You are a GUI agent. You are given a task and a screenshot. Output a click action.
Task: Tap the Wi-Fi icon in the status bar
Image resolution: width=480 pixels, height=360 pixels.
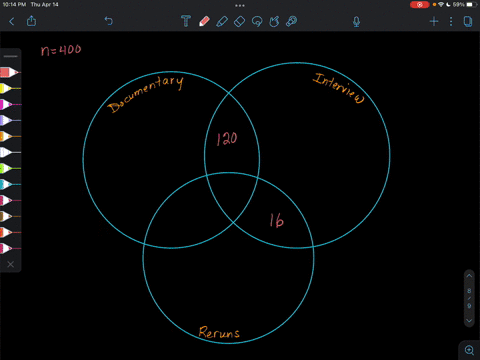tap(441, 5)
